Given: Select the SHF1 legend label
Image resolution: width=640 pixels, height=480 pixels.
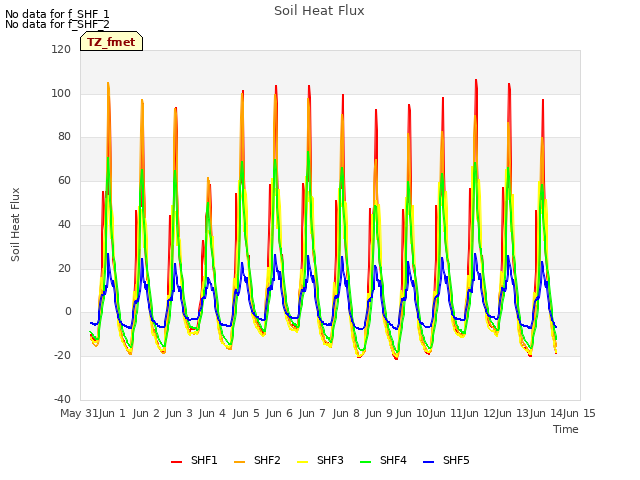Looking at the screenshot, I should point(204,460).
